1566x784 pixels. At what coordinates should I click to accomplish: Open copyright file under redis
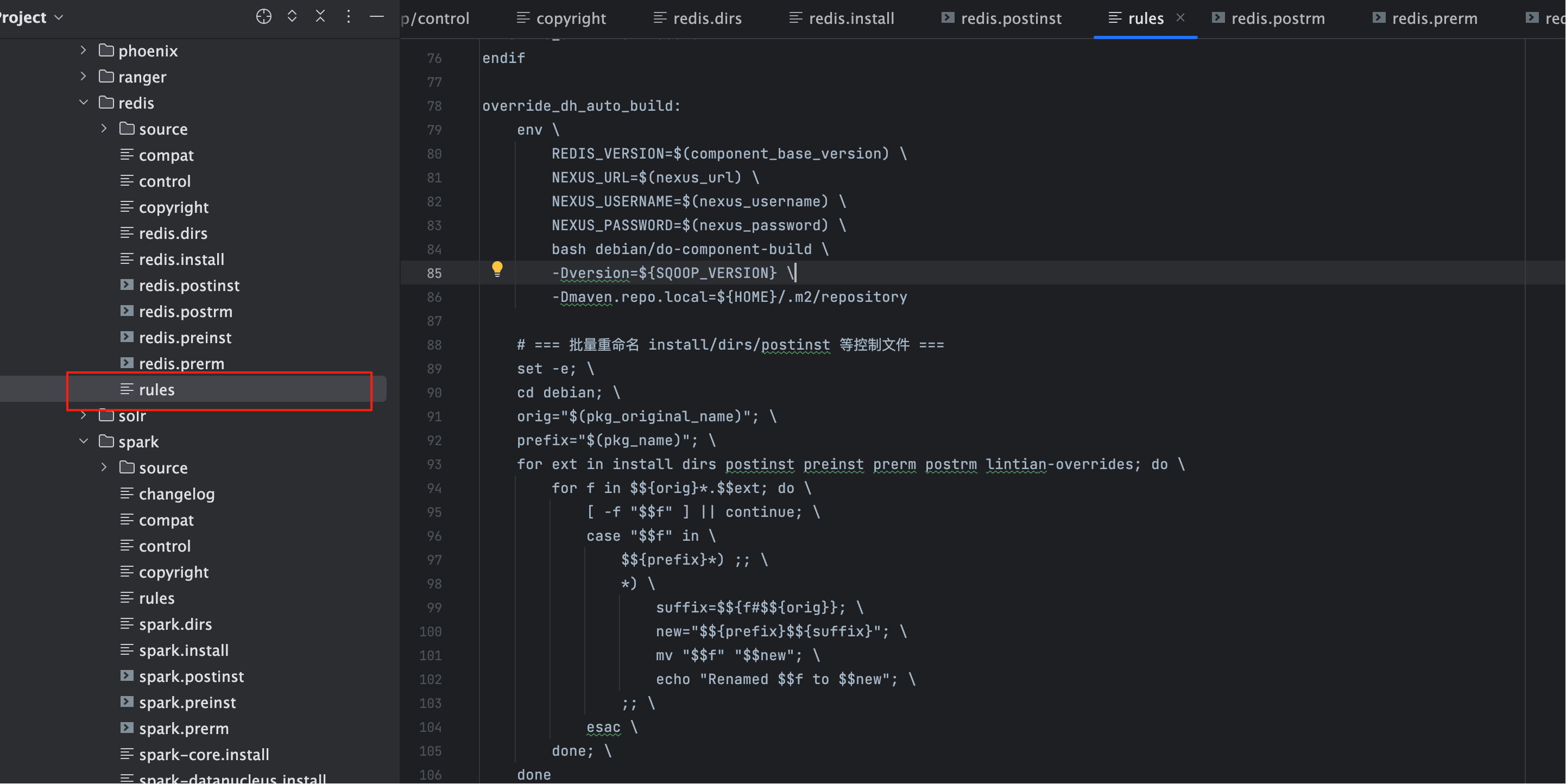coord(174,207)
